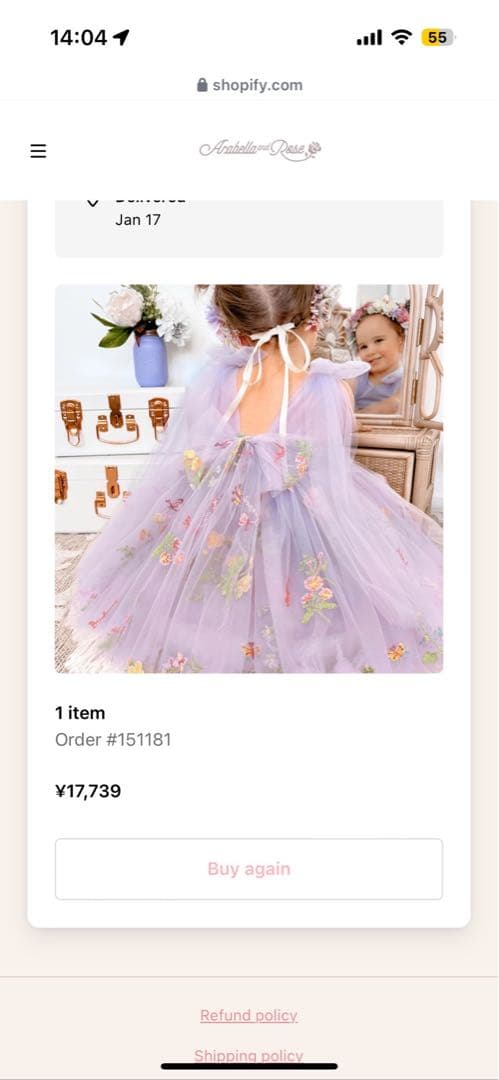Tap the yellow battery indicator showing 55
This screenshot has height=1080, width=499.
point(438,37)
